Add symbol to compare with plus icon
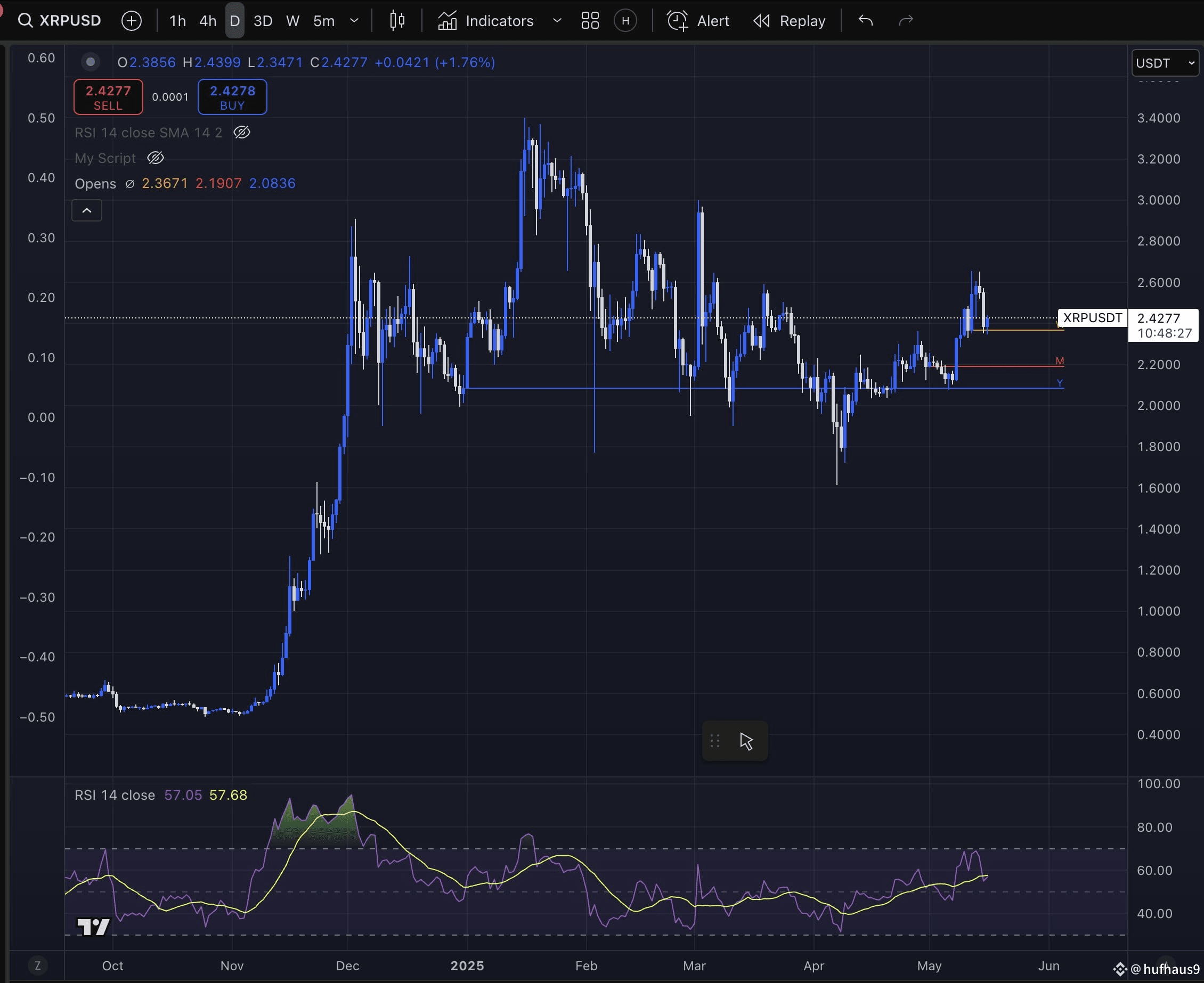This screenshot has height=983, width=1204. [x=132, y=21]
